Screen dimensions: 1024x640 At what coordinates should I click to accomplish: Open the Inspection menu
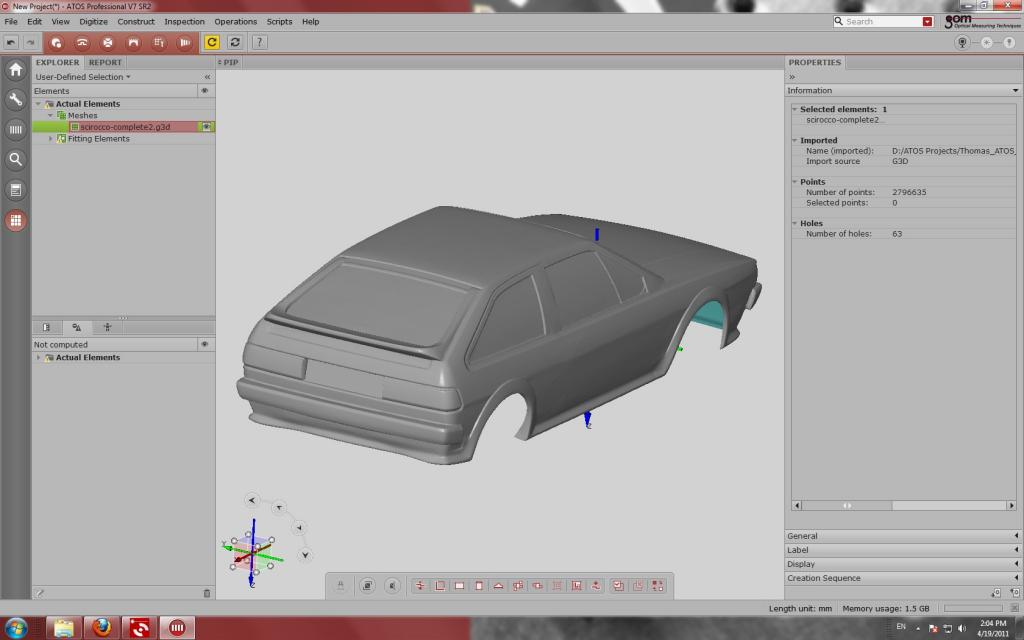184,21
